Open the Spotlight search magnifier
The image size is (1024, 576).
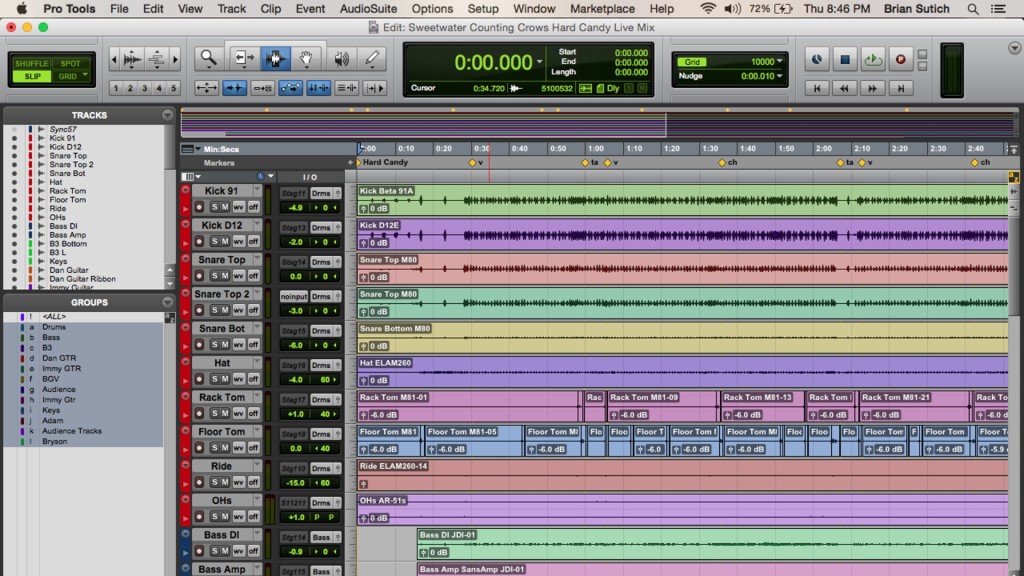click(972, 9)
